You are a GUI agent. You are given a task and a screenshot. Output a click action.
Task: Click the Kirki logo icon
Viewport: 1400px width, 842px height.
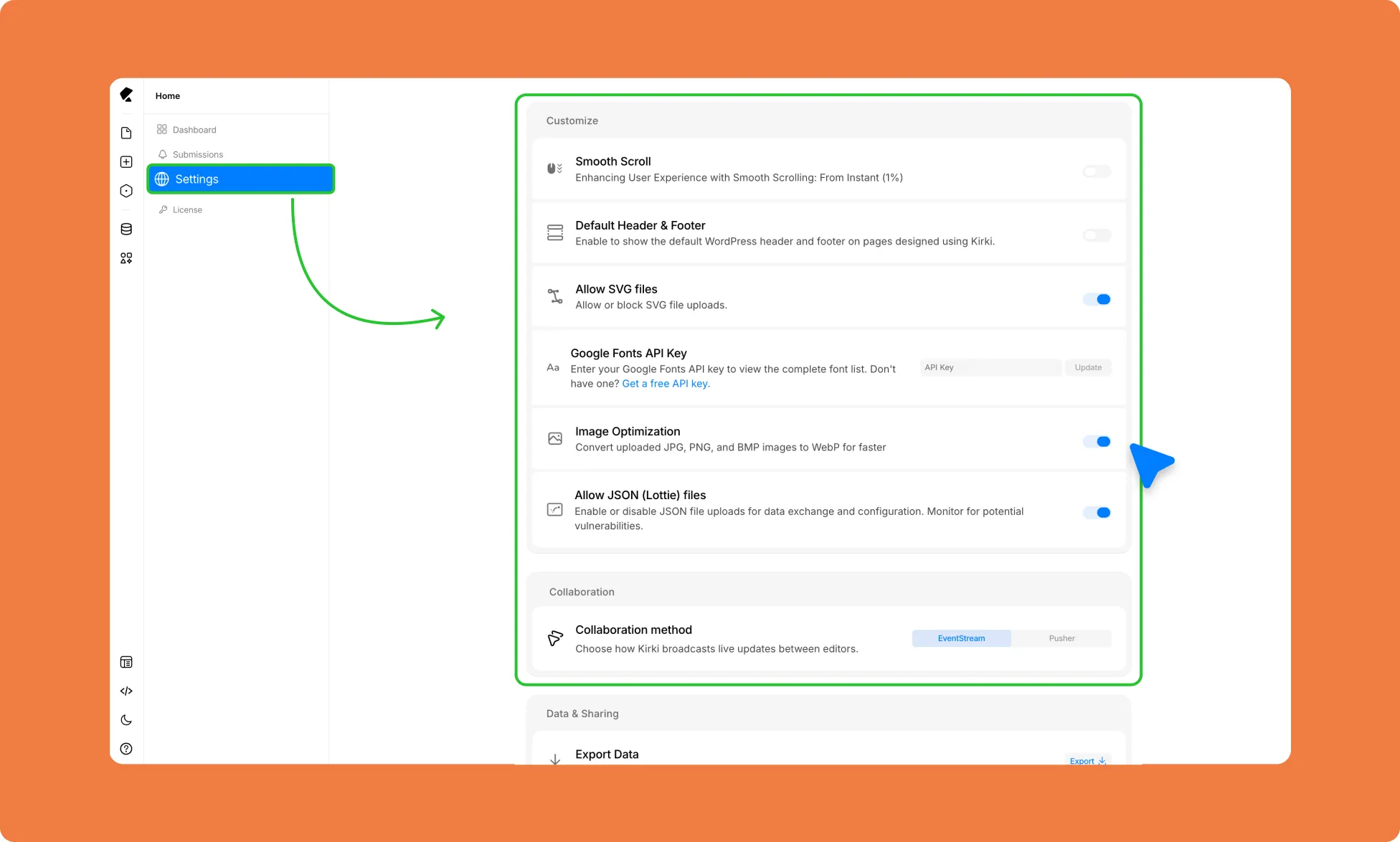pos(126,95)
